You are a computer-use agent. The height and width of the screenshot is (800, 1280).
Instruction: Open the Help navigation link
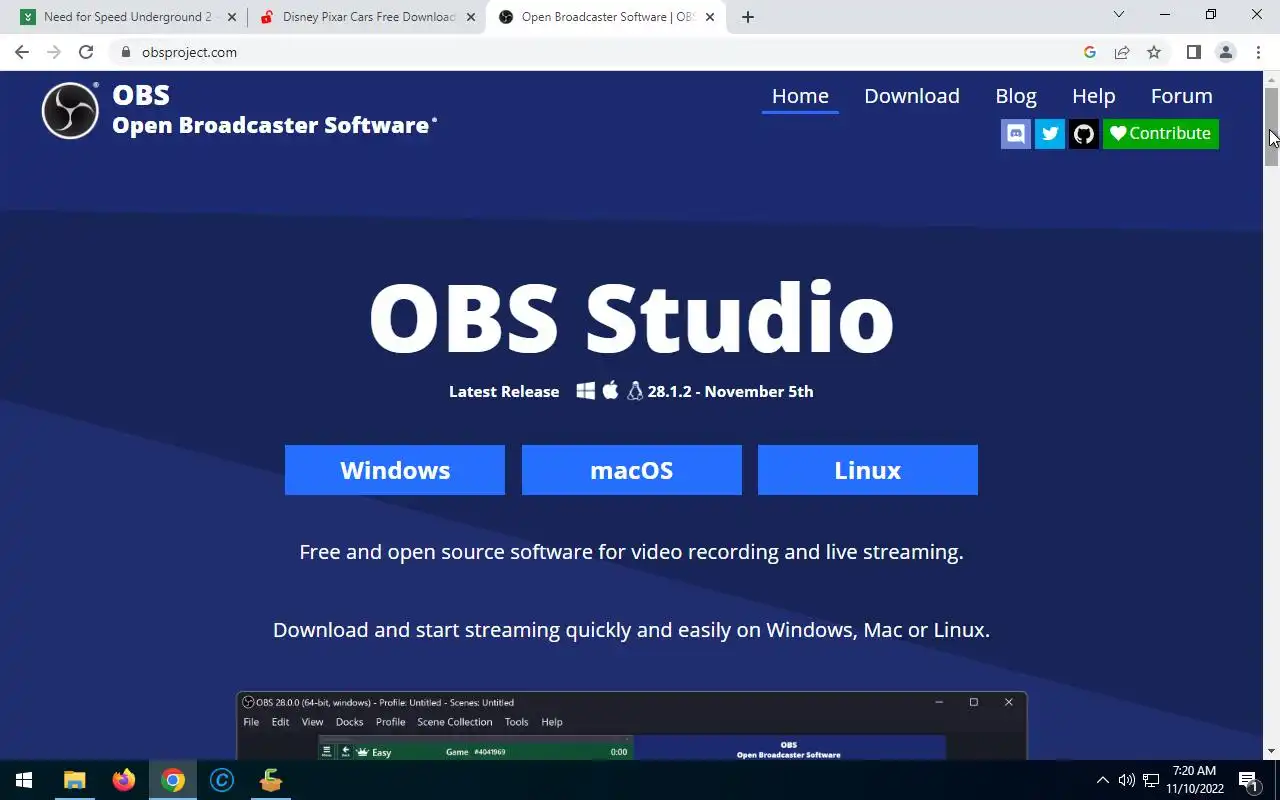point(1094,96)
